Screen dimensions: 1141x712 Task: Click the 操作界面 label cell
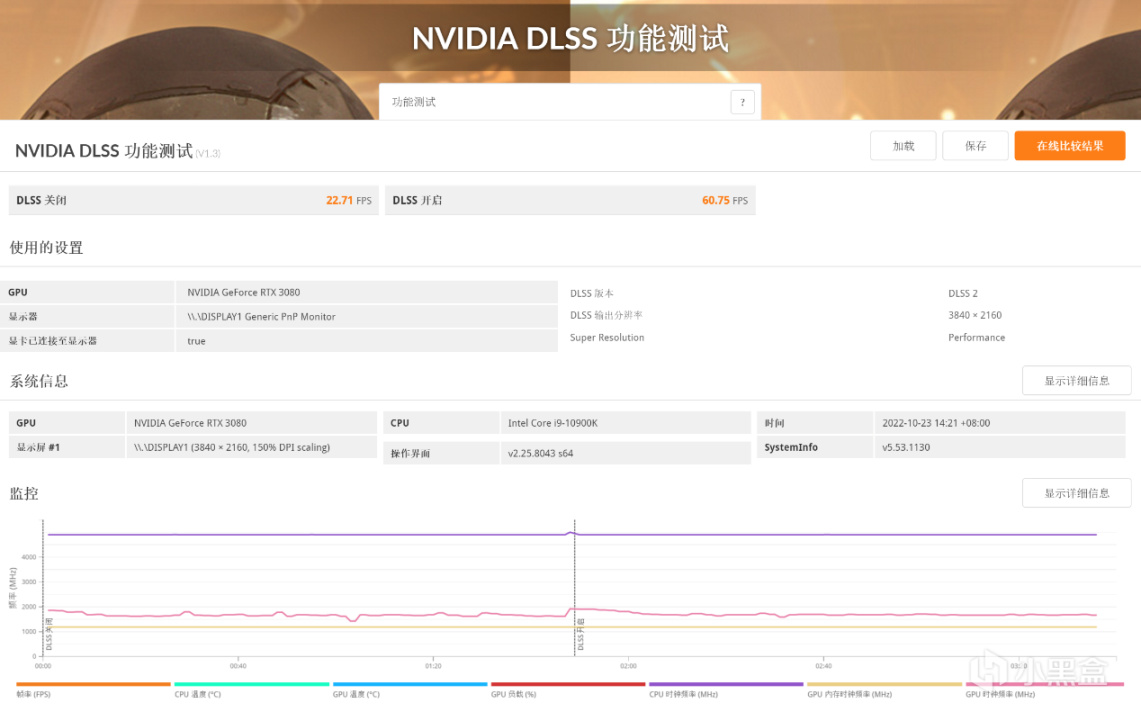[x=441, y=453]
